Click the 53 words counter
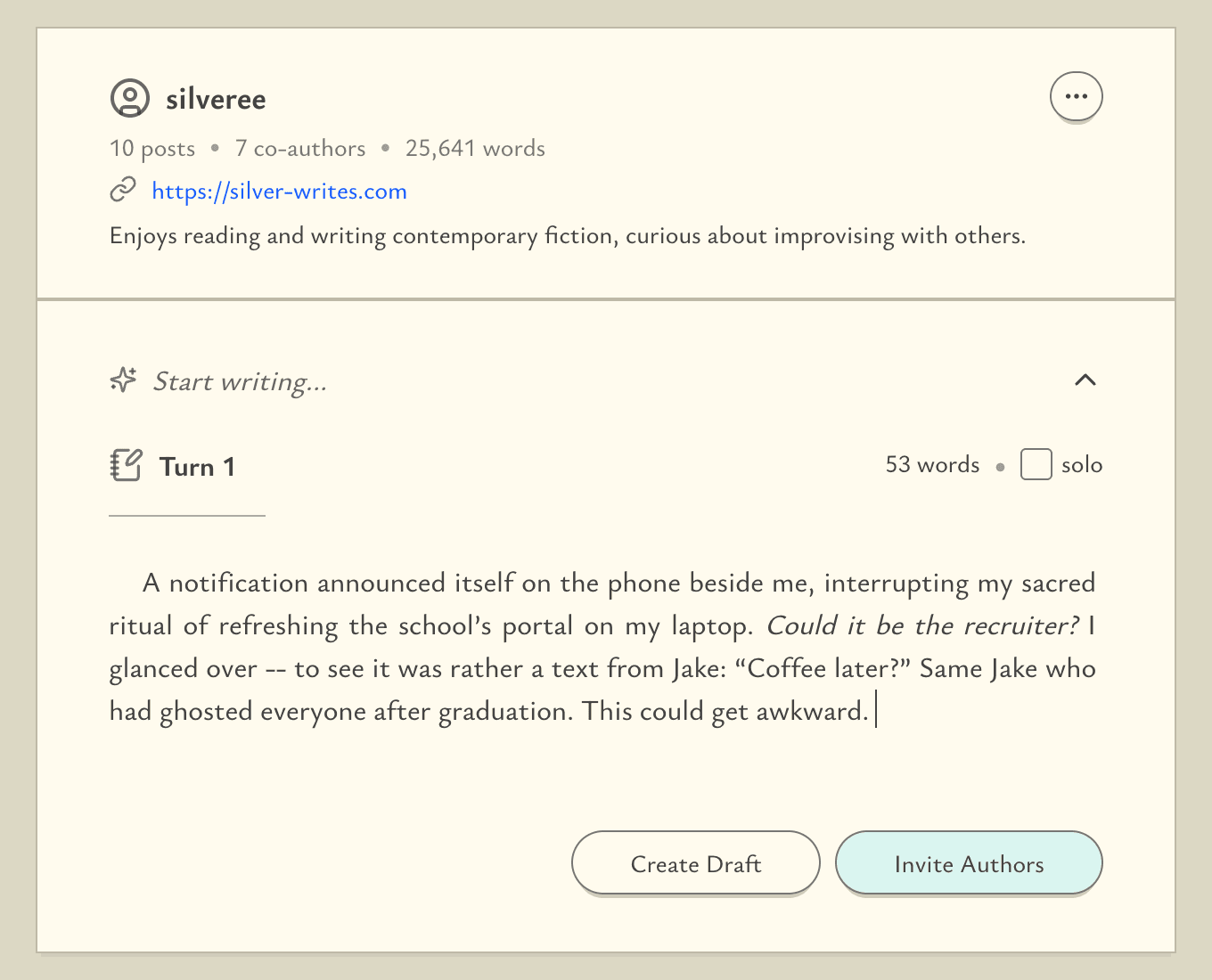This screenshot has width=1212, height=980. click(x=932, y=465)
